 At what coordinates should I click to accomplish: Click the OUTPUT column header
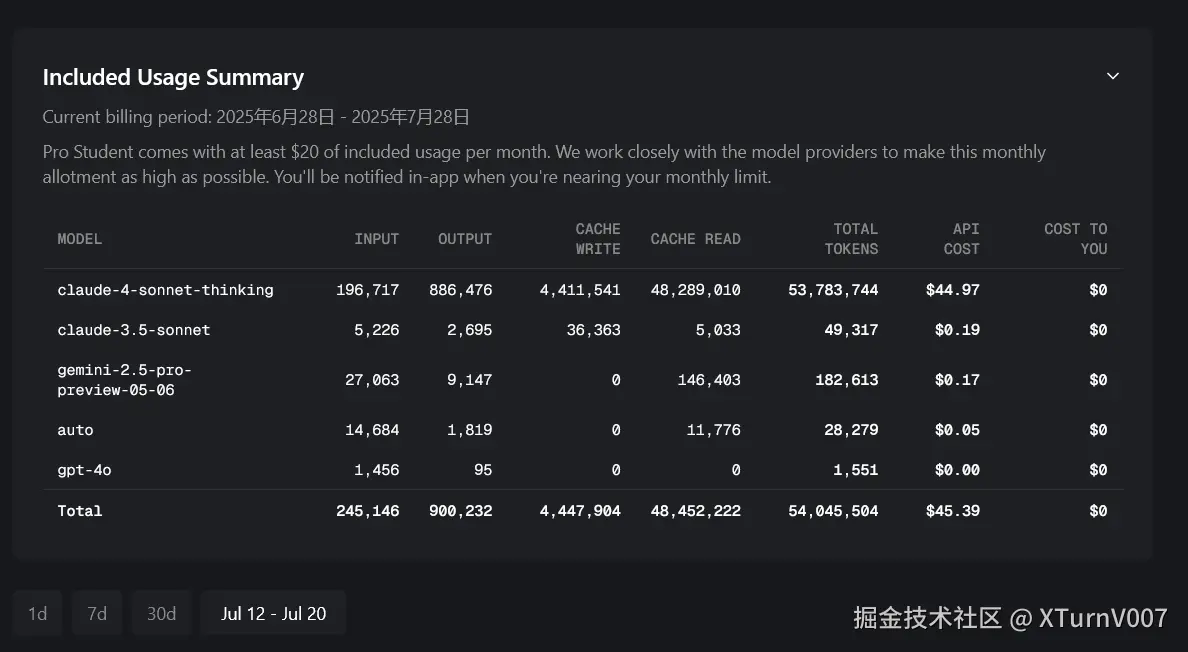pos(464,239)
